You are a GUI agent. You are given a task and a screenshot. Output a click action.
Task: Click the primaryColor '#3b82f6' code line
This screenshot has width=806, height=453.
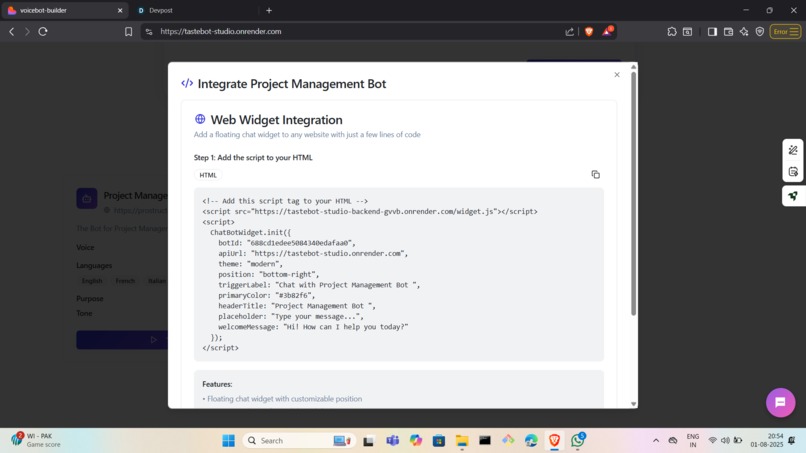pos(266,296)
